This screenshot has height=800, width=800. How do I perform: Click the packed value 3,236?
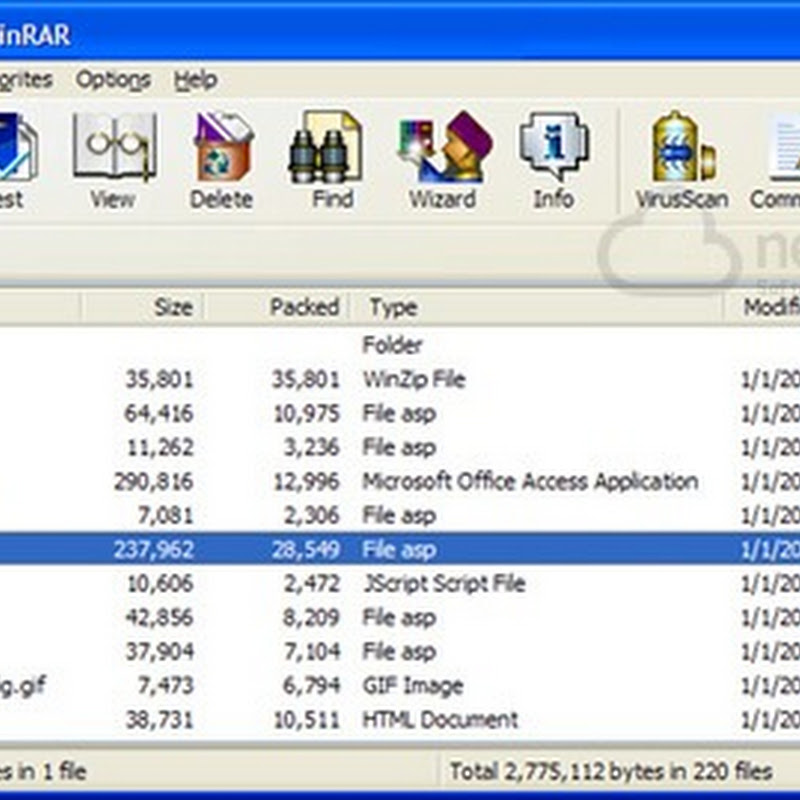click(x=311, y=447)
